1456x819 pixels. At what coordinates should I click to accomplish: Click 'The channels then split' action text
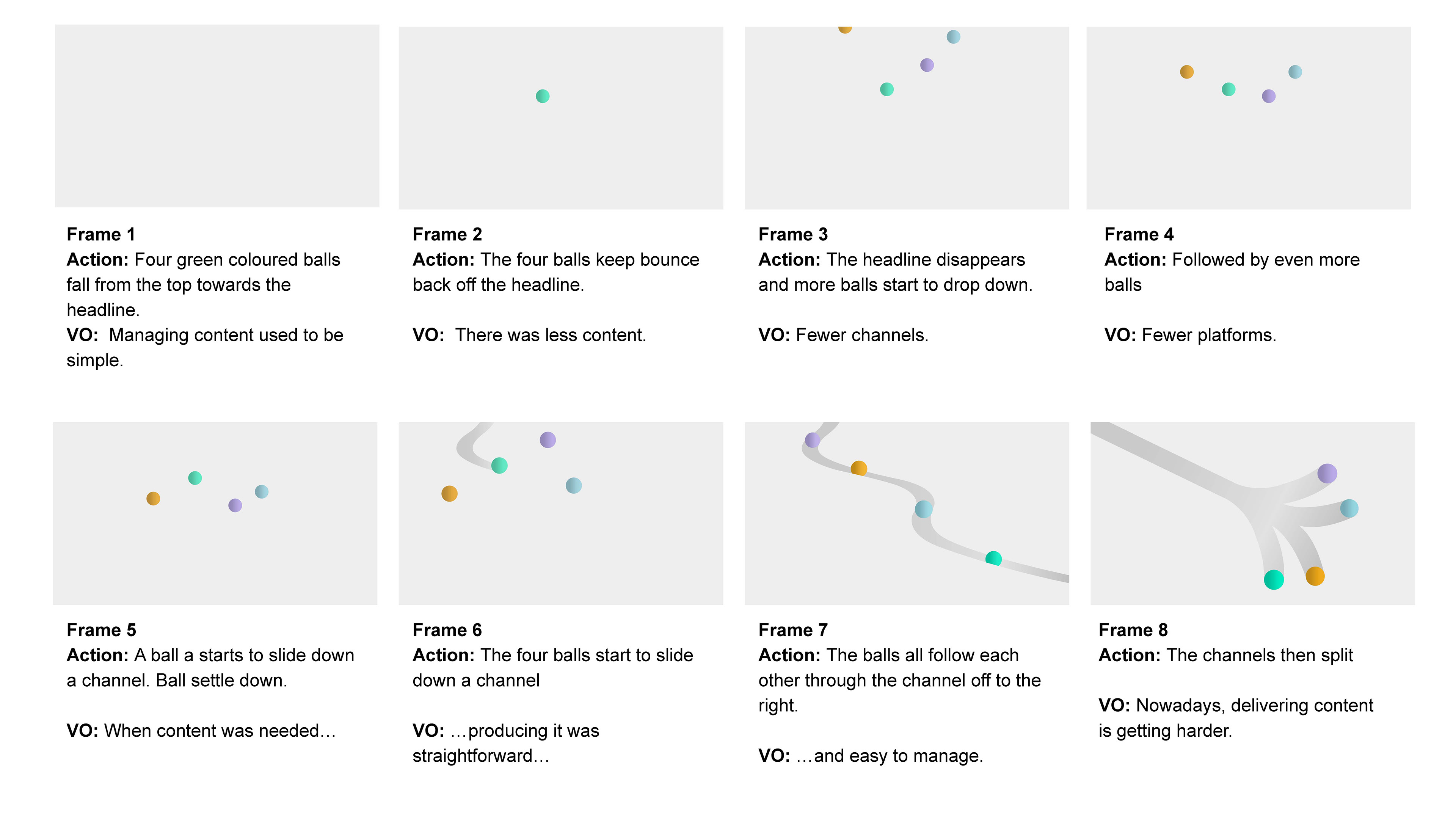click(1260, 655)
